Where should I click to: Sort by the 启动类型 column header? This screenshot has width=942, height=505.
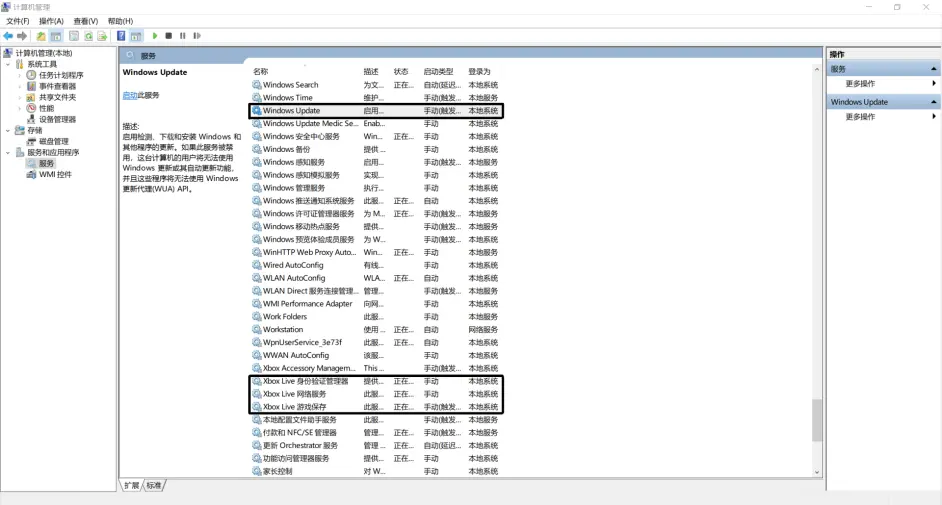438,71
